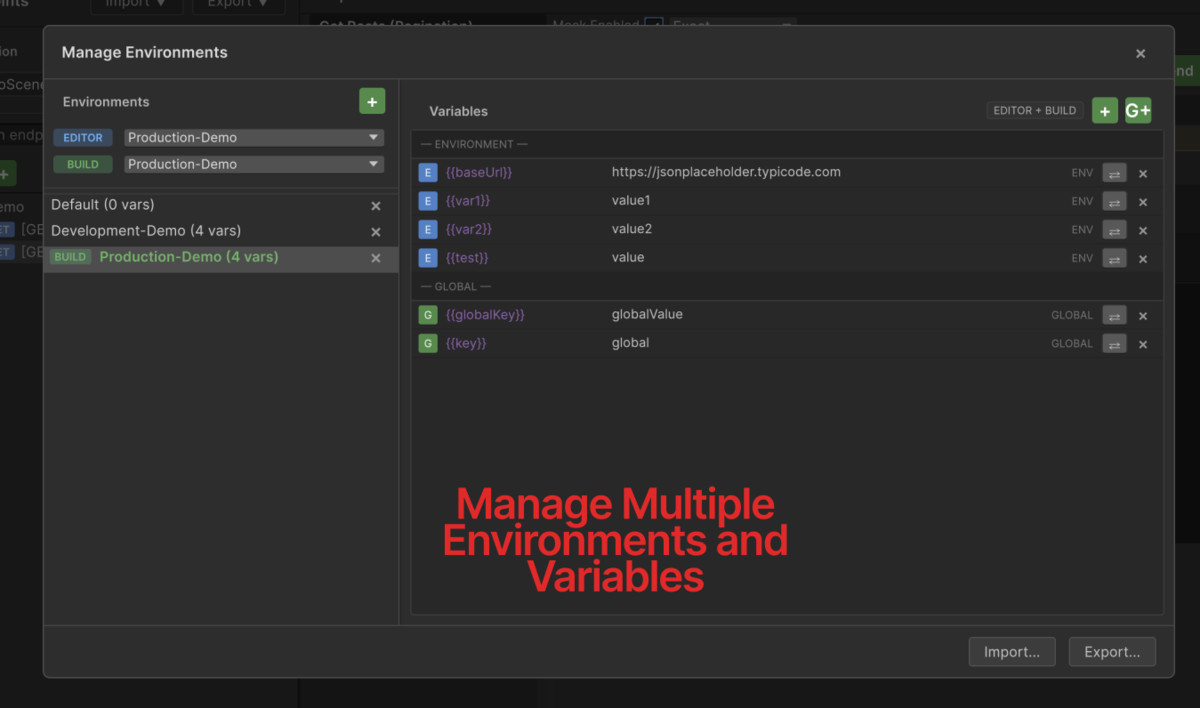
Task: Click the E badge next to var2
Action: [x=428, y=230]
